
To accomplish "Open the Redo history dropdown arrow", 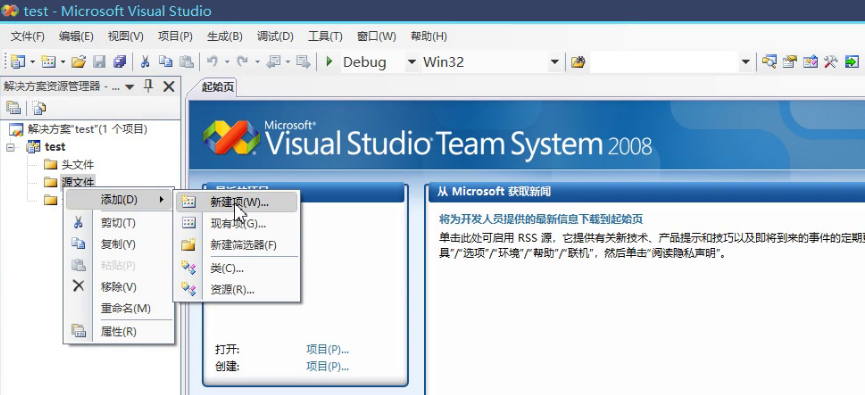I will [257, 62].
